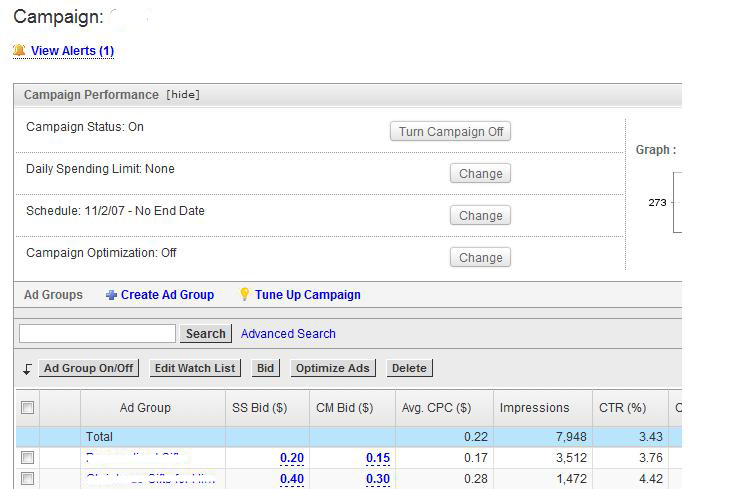Screen dimensions: 745x489
Task: Select the CTR value 4.42
Action: (650, 479)
